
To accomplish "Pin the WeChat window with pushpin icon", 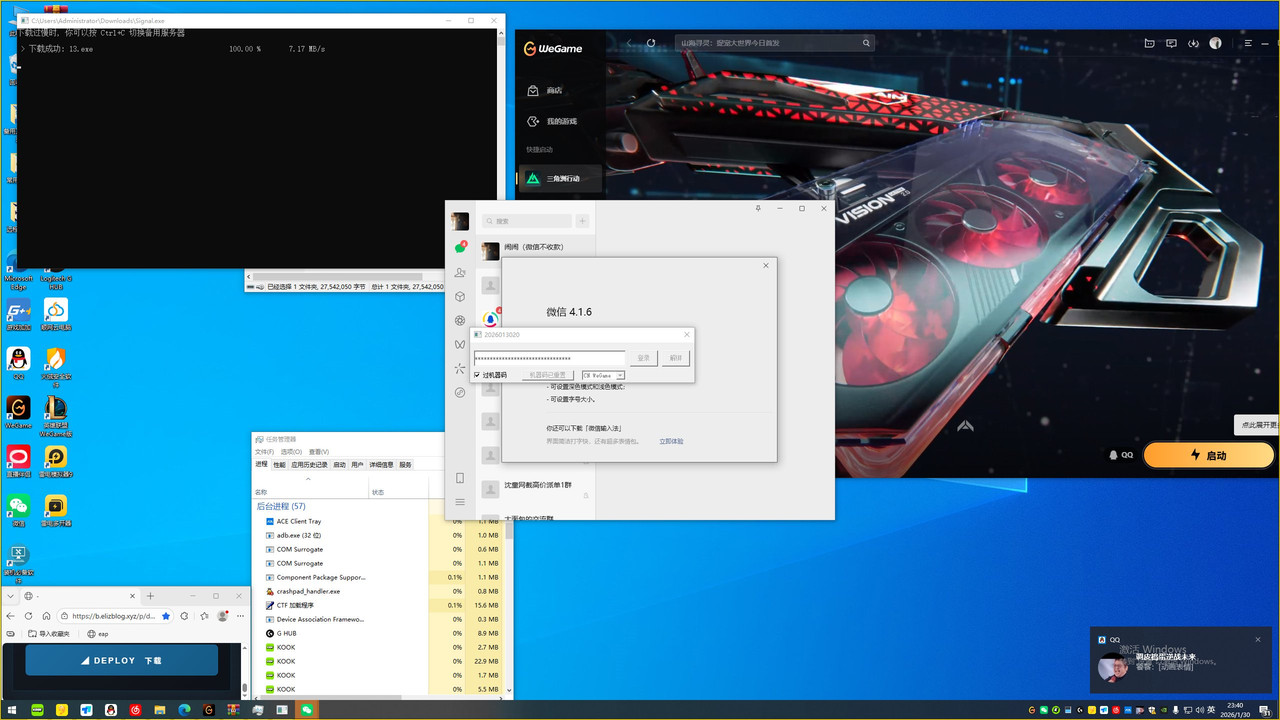I will click(x=758, y=208).
